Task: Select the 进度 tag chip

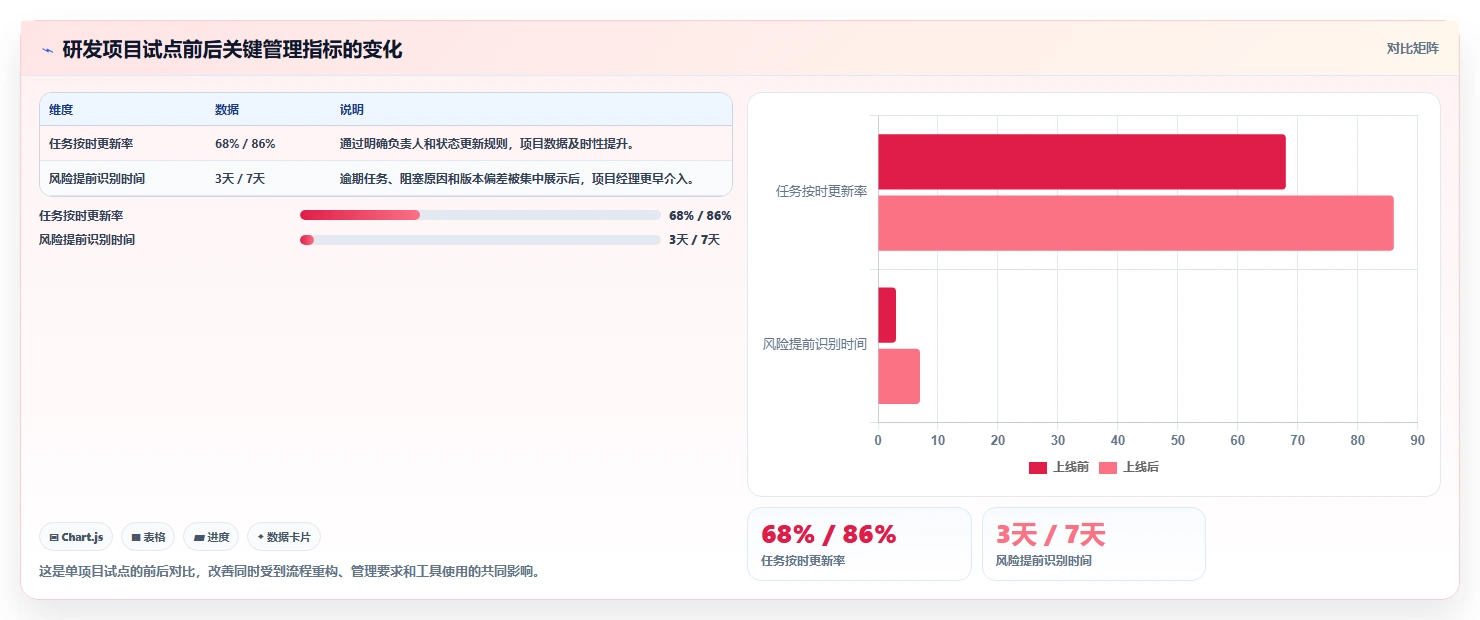Action: coord(211,537)
